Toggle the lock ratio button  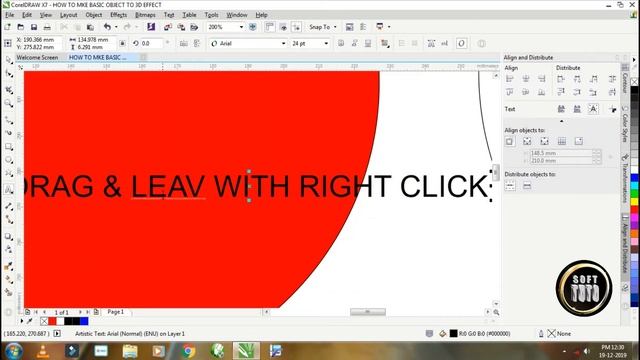click(x=122, y=43)
